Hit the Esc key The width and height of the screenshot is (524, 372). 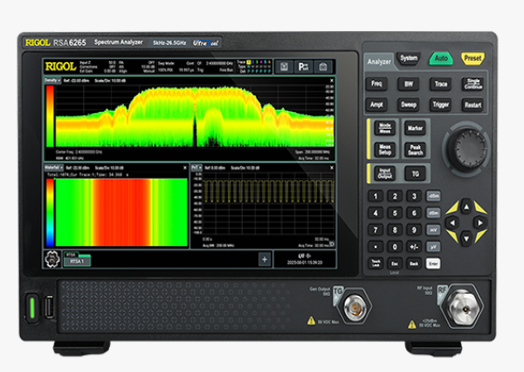tap(395, 263)
